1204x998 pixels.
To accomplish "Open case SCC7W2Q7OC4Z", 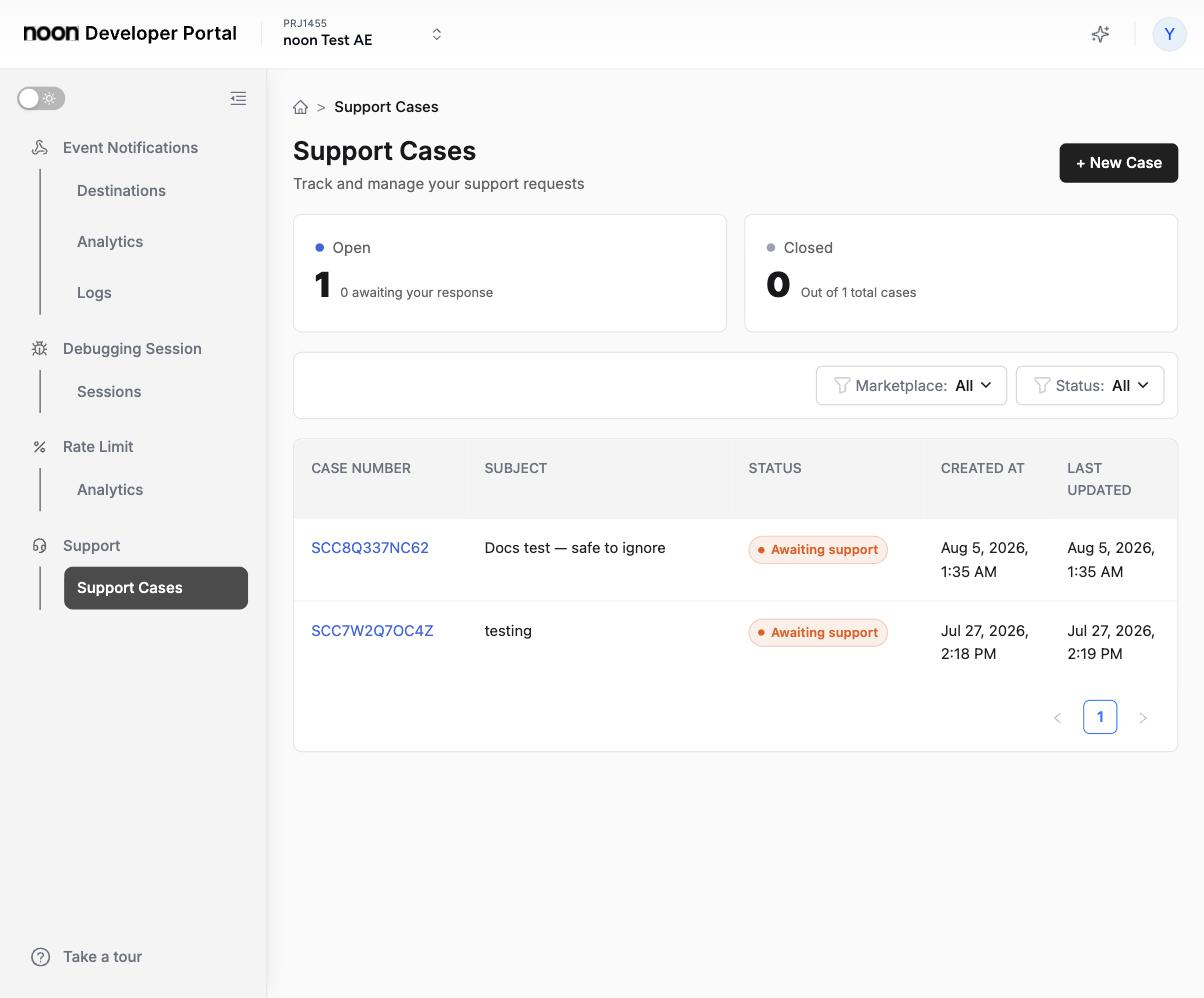I will (372, 631).
